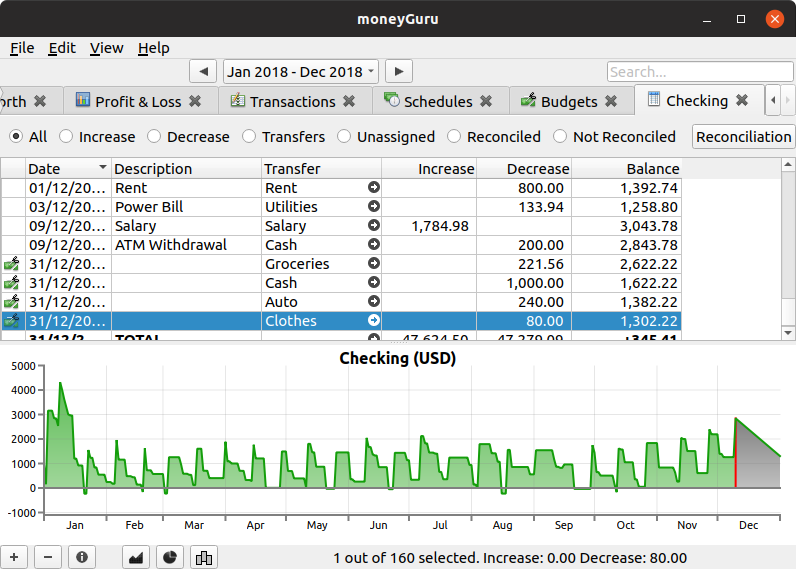Click the Rent decrease amount 800.00

pos(541,188)
